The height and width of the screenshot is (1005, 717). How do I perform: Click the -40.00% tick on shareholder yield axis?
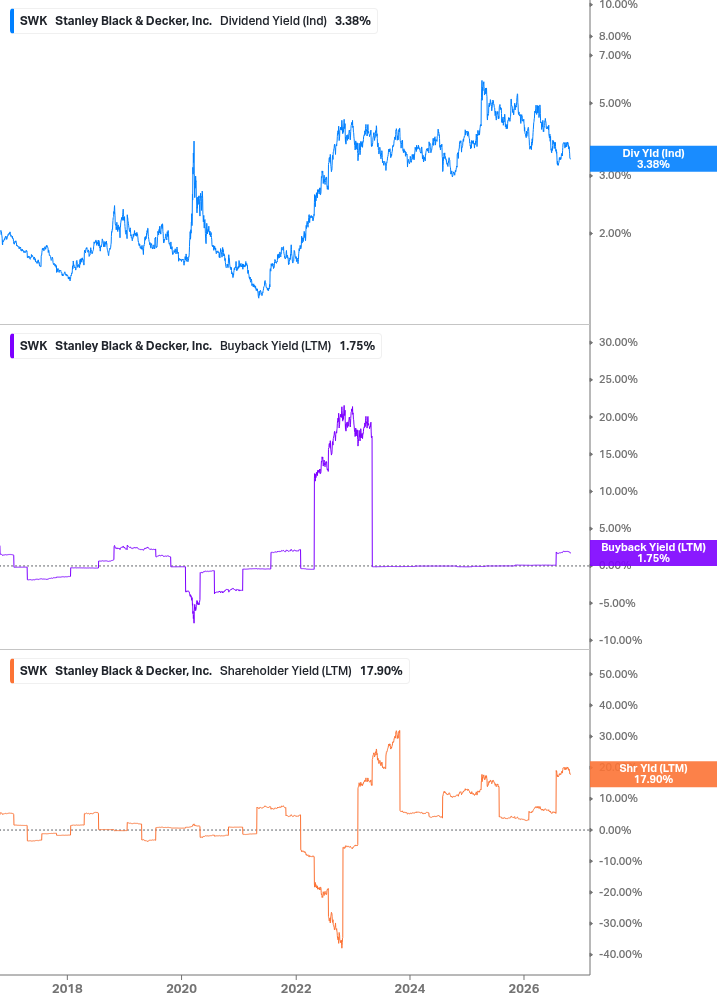pyautogui.click(x=620, y=954)
